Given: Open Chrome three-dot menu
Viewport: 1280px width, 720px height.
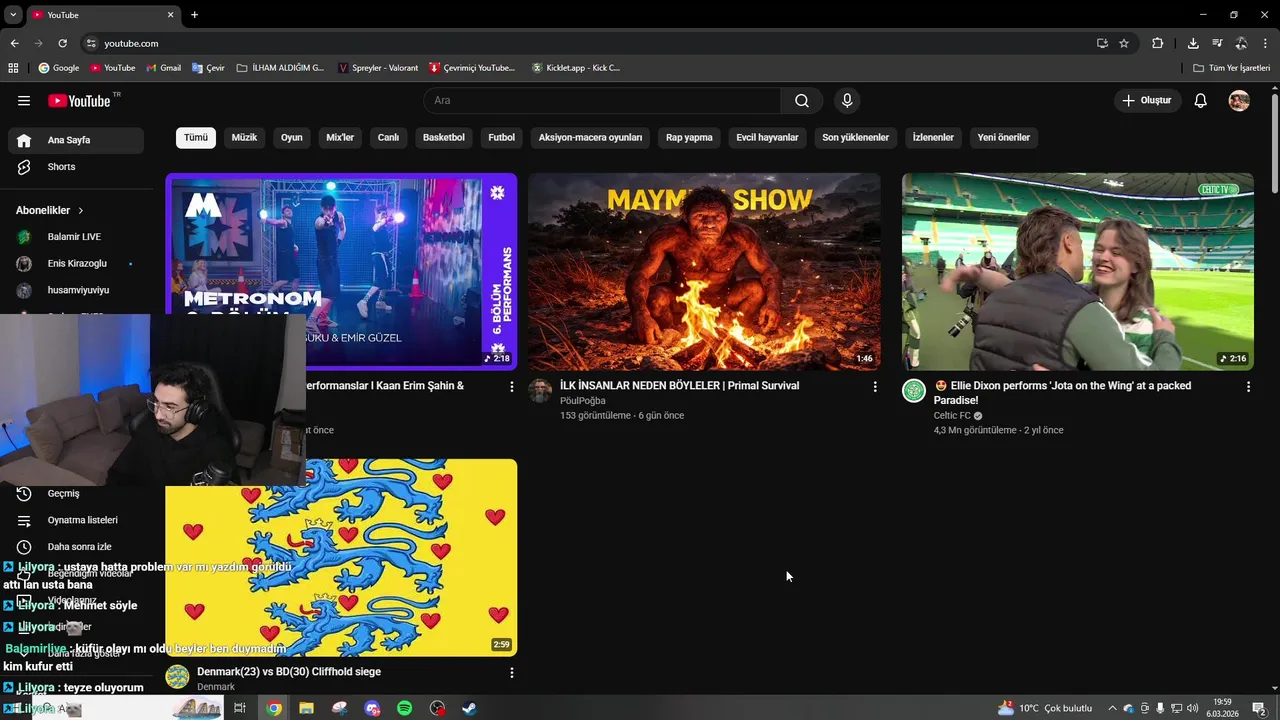Looking at the screenshot, I should 1266,43.
